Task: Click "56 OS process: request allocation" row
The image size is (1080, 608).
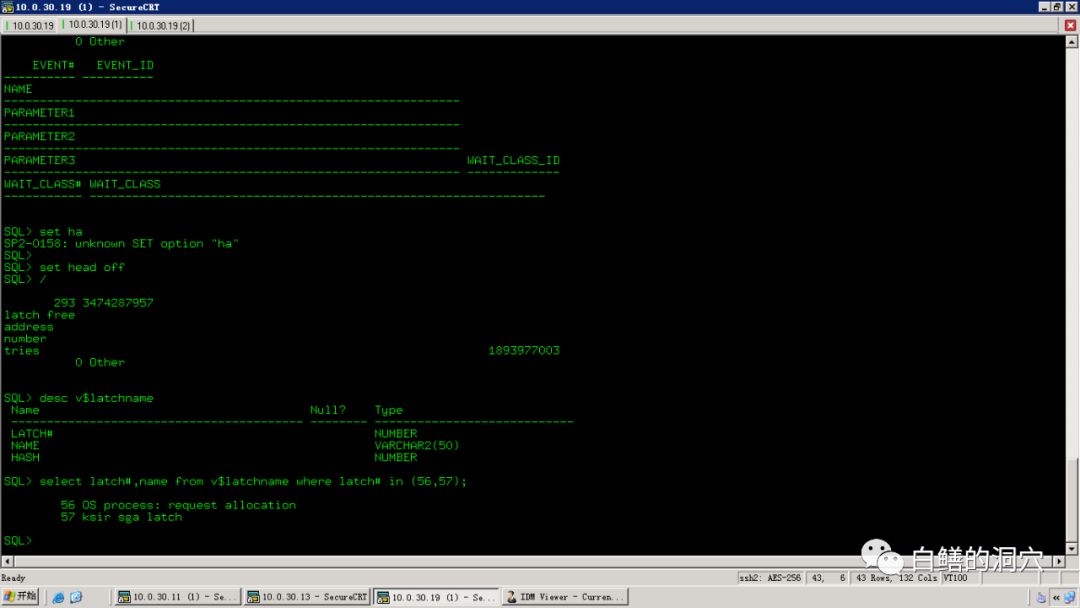Action: tap(178, 505)
